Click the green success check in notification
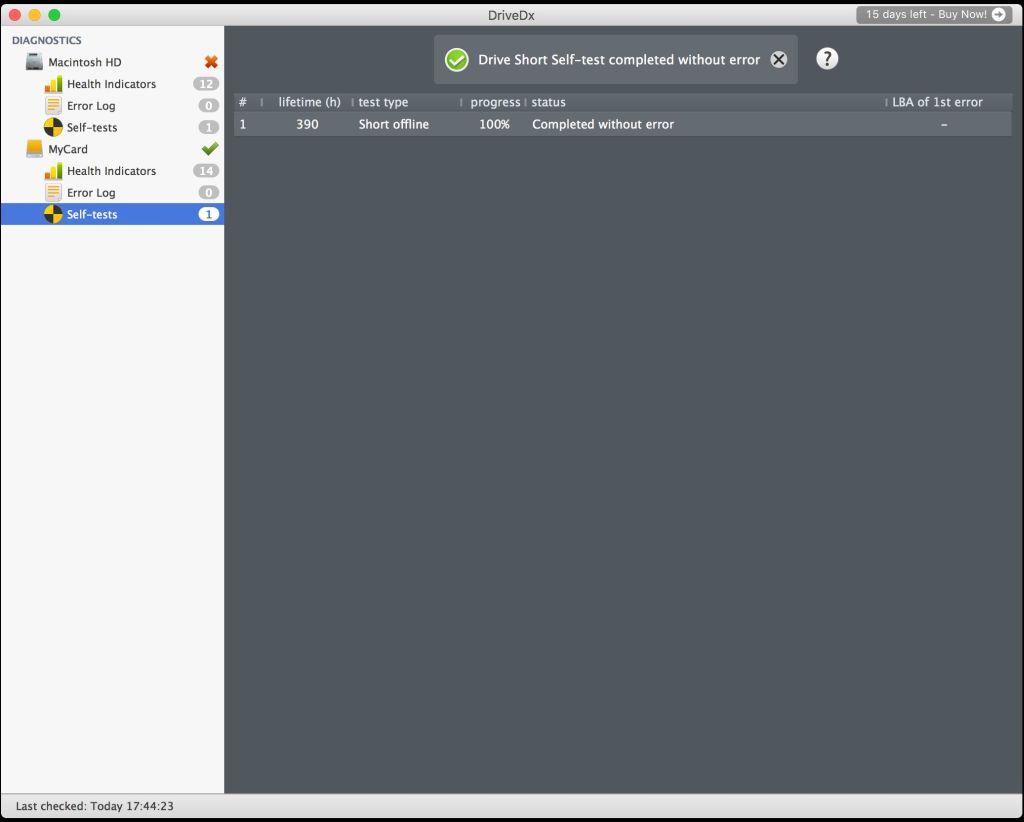The image size is (1024, 822). click(x=457, y=60)
